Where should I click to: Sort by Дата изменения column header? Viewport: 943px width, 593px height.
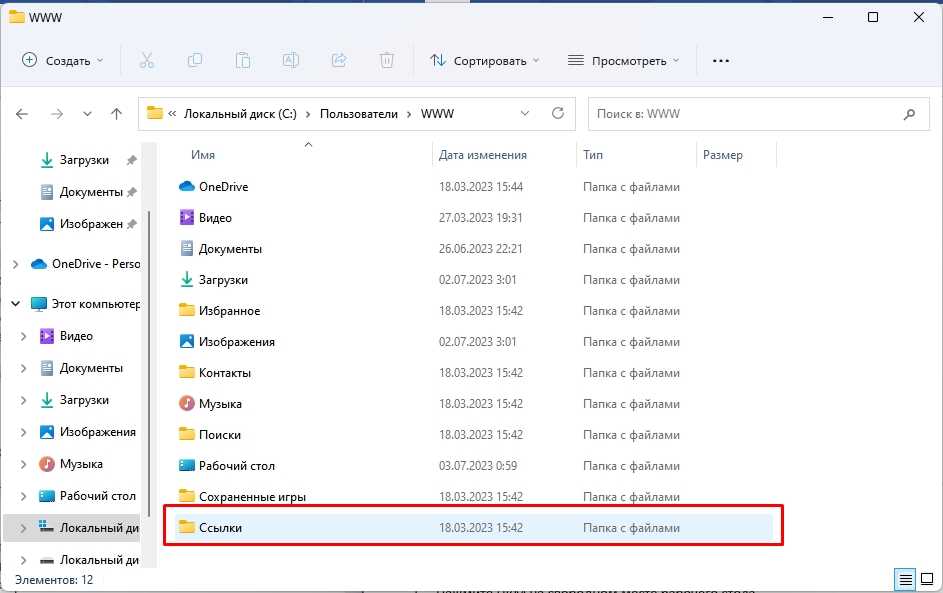(x=483, y=155)
